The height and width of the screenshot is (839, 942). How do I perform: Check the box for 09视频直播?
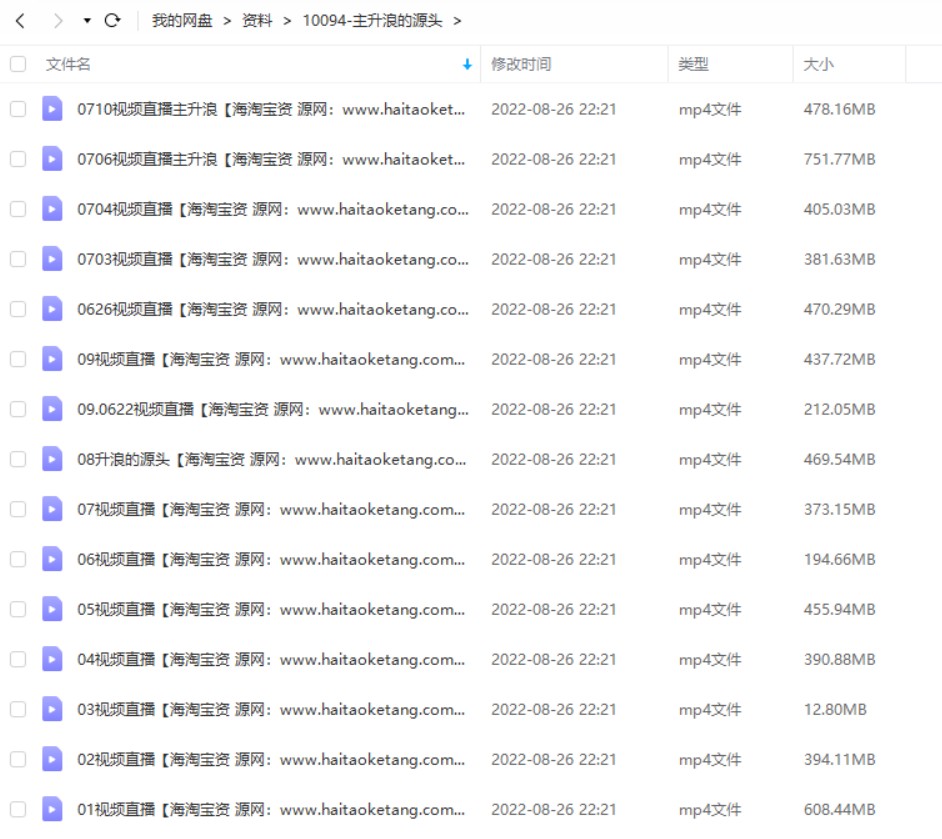coord(18,359)
